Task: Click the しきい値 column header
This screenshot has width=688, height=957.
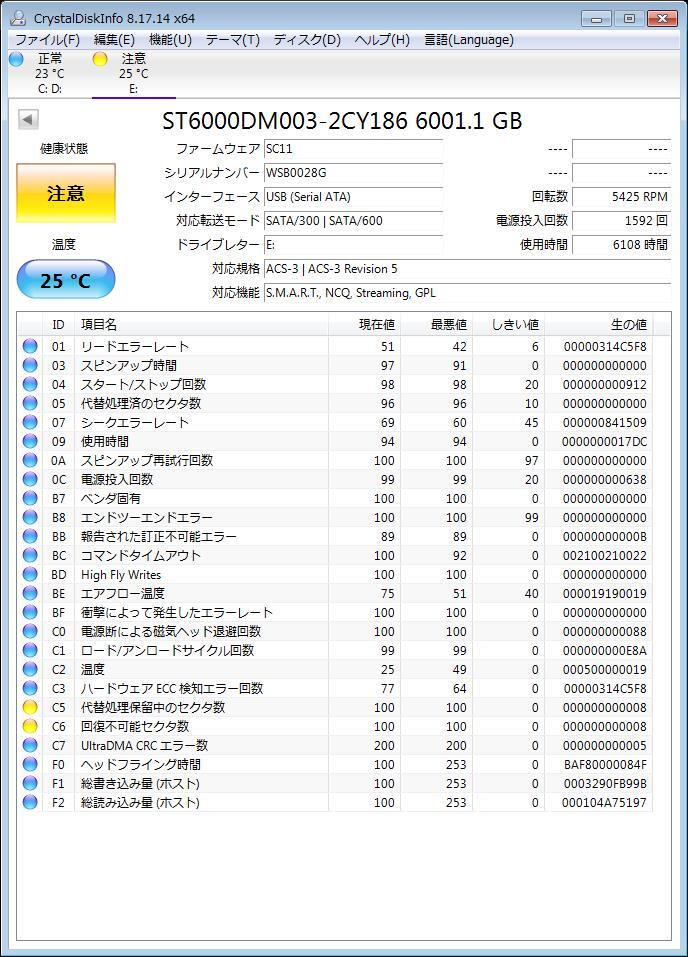Action: coord(509,325)
